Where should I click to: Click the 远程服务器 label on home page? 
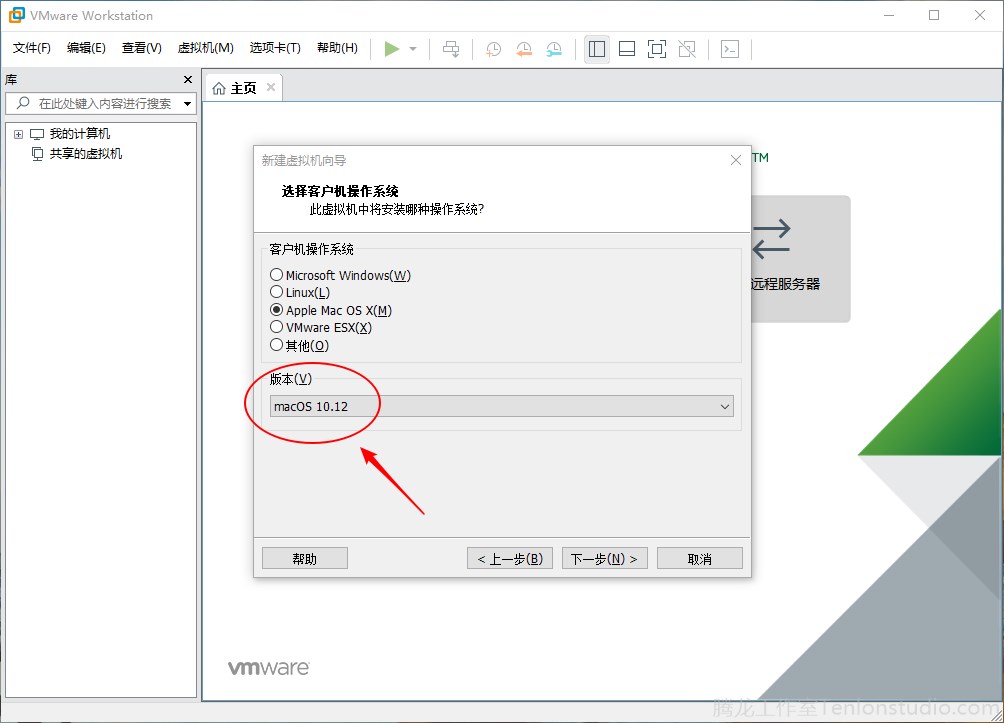tap(786, 284)
